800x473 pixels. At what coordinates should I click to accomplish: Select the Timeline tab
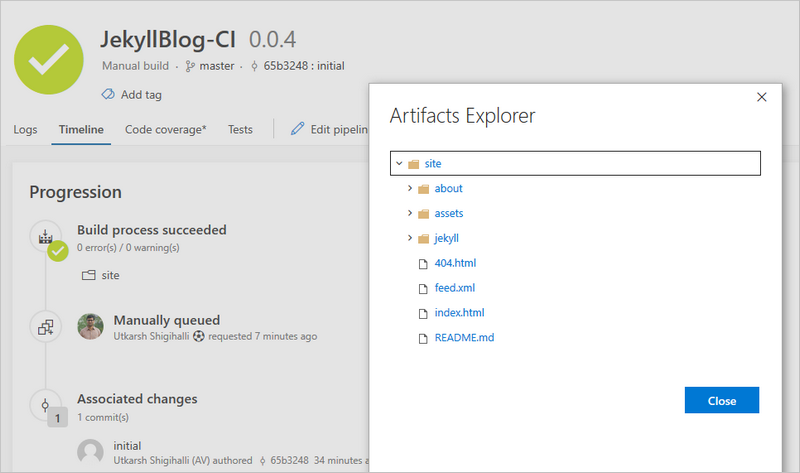click(x=81, y=130)
